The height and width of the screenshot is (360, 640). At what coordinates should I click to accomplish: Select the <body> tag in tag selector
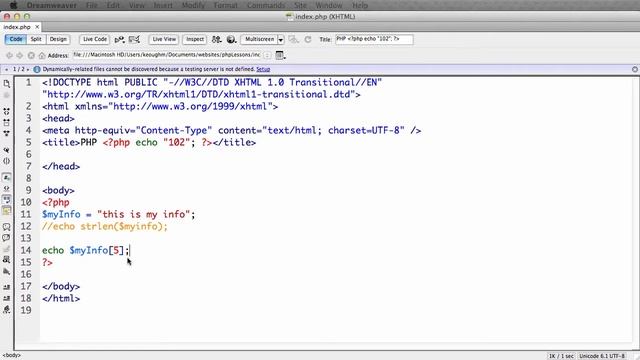point(11,356)
